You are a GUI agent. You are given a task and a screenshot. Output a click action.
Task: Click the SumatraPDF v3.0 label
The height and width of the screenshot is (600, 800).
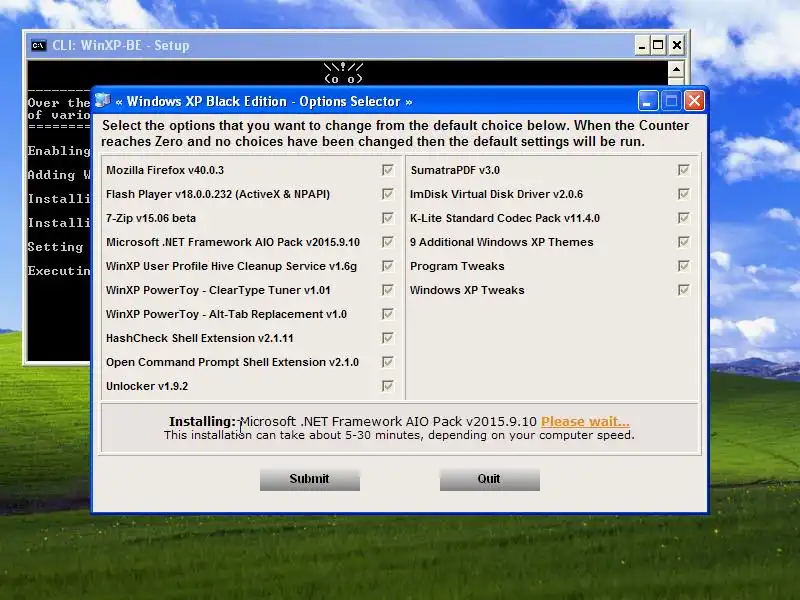click(455, 170)
